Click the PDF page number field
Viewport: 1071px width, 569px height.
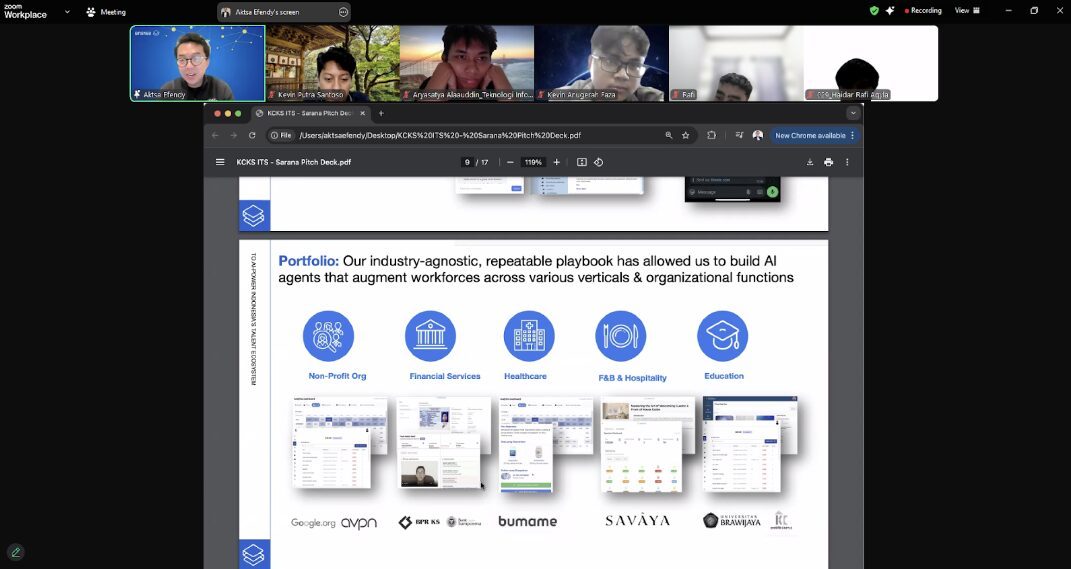click(467, 162)
